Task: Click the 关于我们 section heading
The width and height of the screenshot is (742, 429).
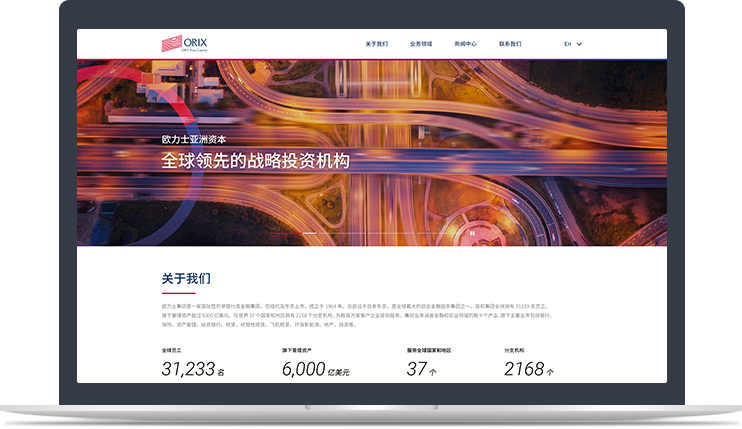Action: tap(186, 279)
